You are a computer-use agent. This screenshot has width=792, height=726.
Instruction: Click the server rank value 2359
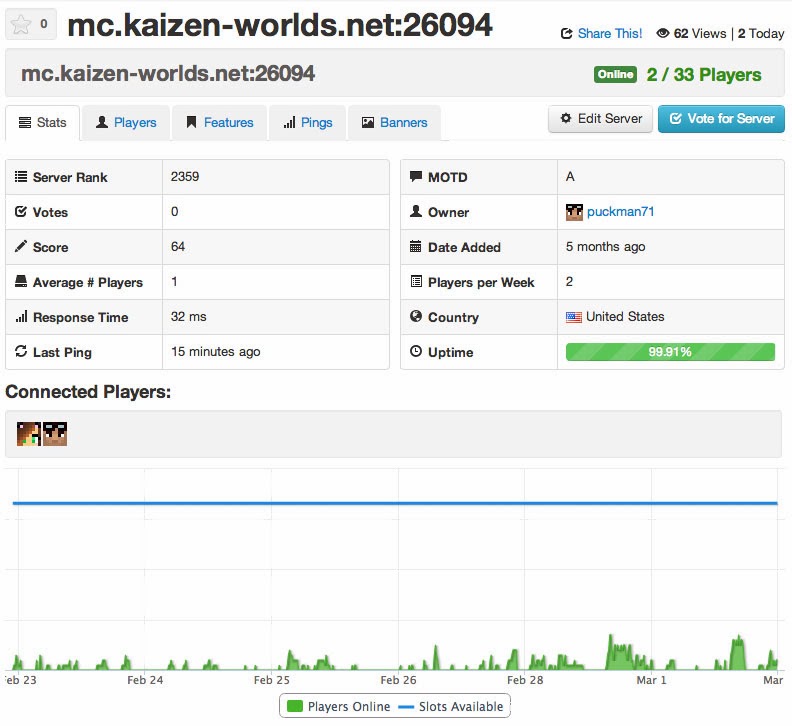[x=185, y=176]
